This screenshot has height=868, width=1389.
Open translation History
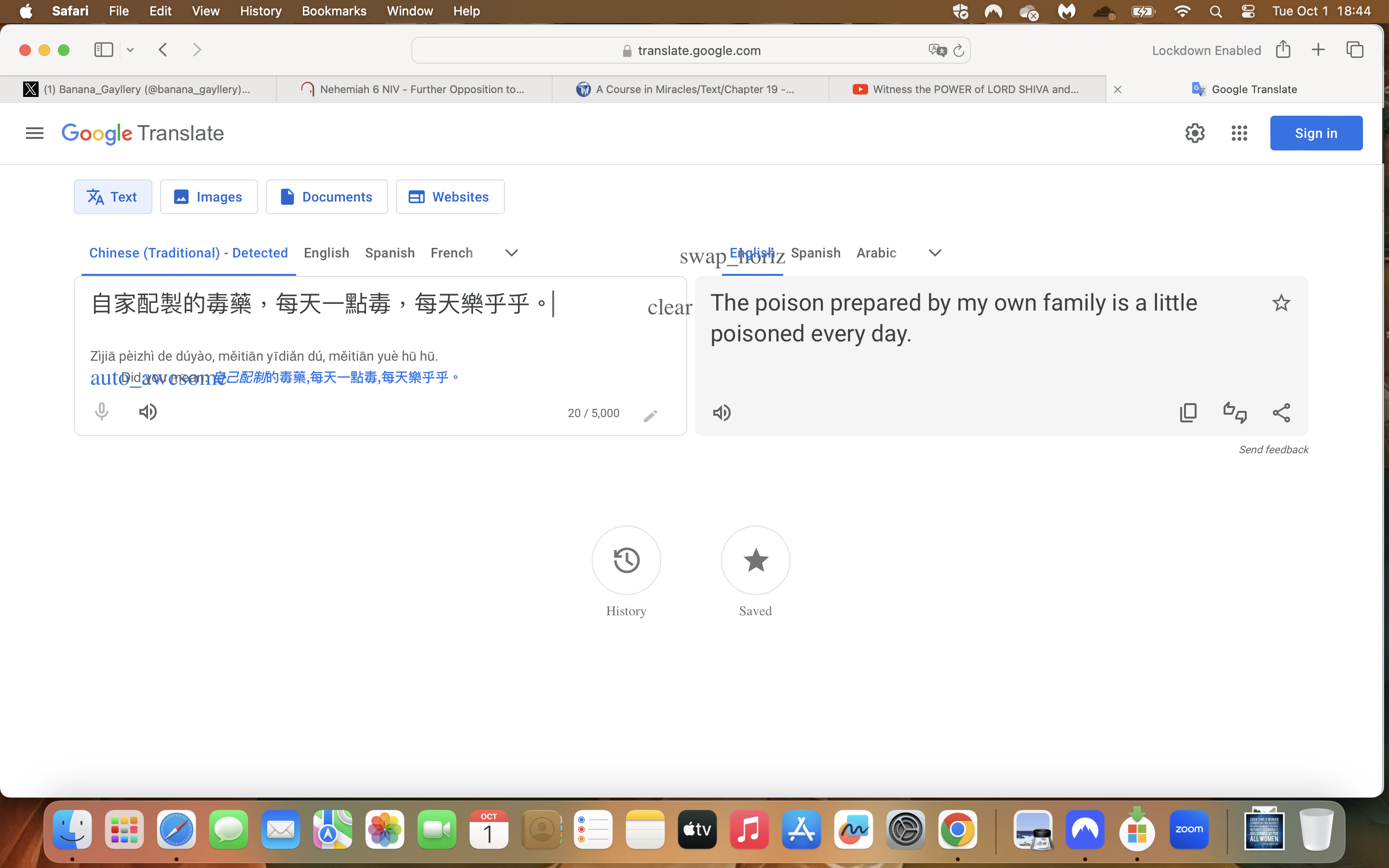(626, 560)
